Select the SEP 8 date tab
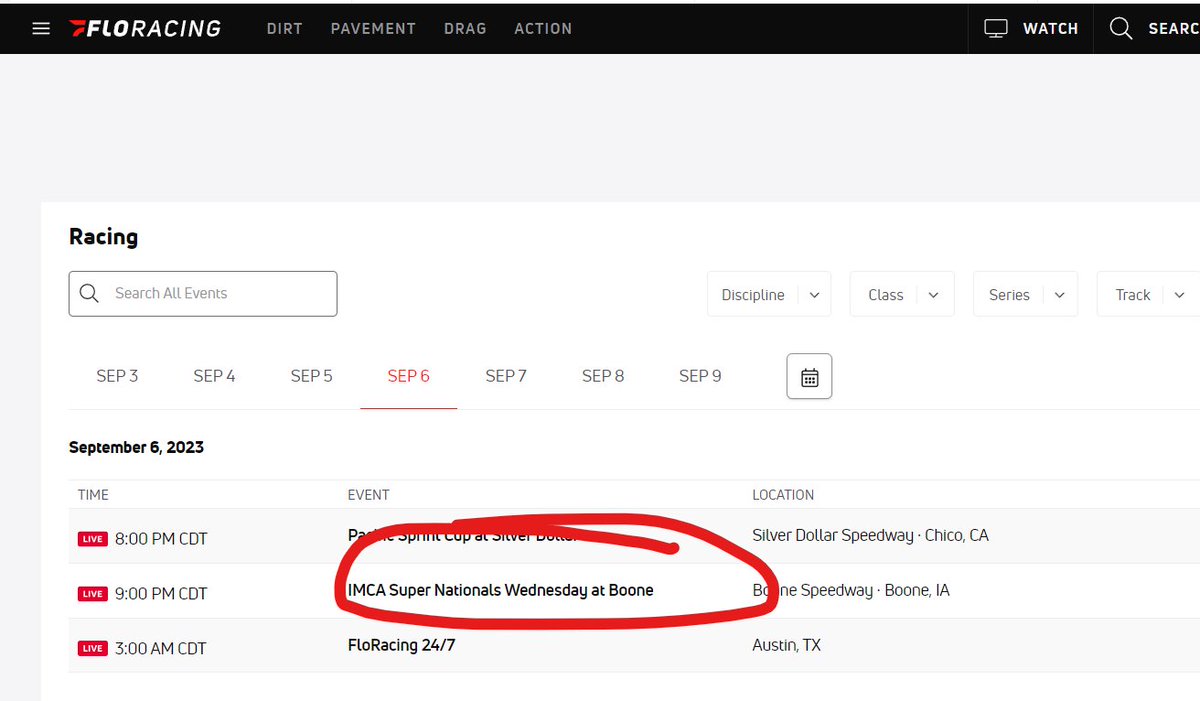 [603, 376]
